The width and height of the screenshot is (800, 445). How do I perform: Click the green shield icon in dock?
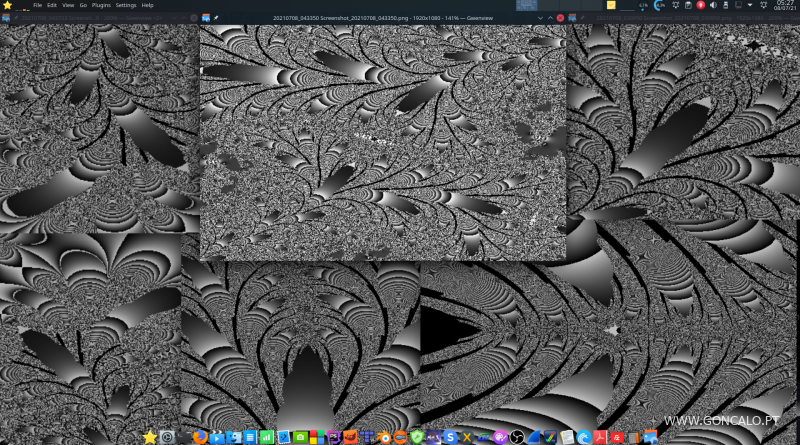coord(417,437)
